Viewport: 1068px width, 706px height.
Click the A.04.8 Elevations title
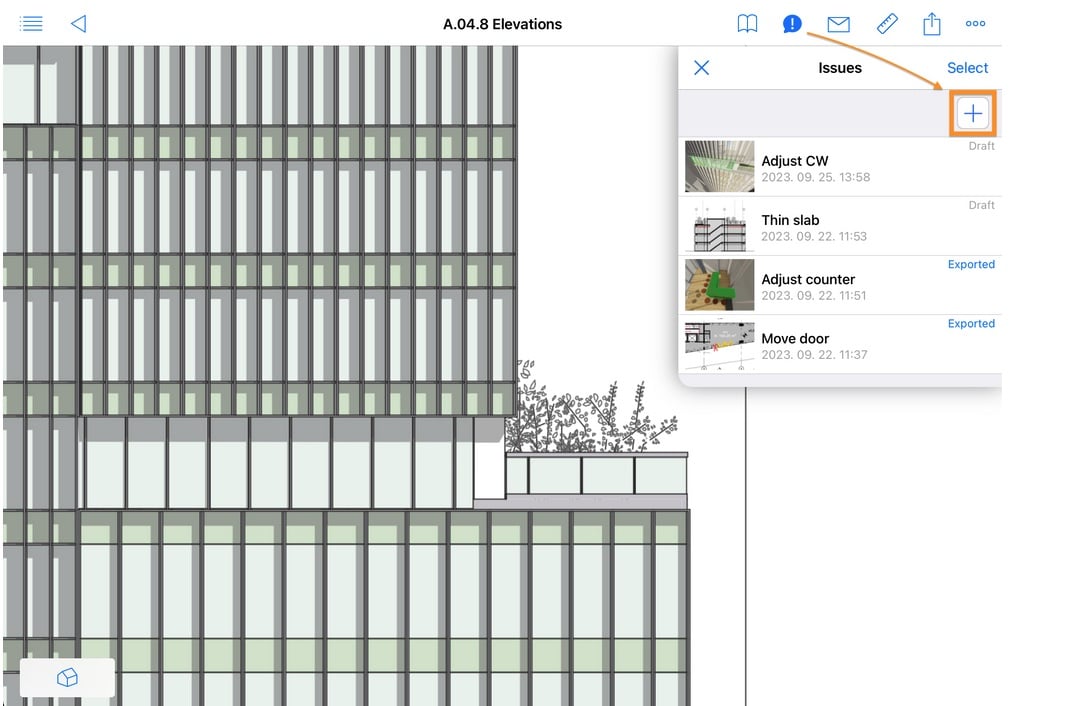pyautogui.click(x=504, y=23)
